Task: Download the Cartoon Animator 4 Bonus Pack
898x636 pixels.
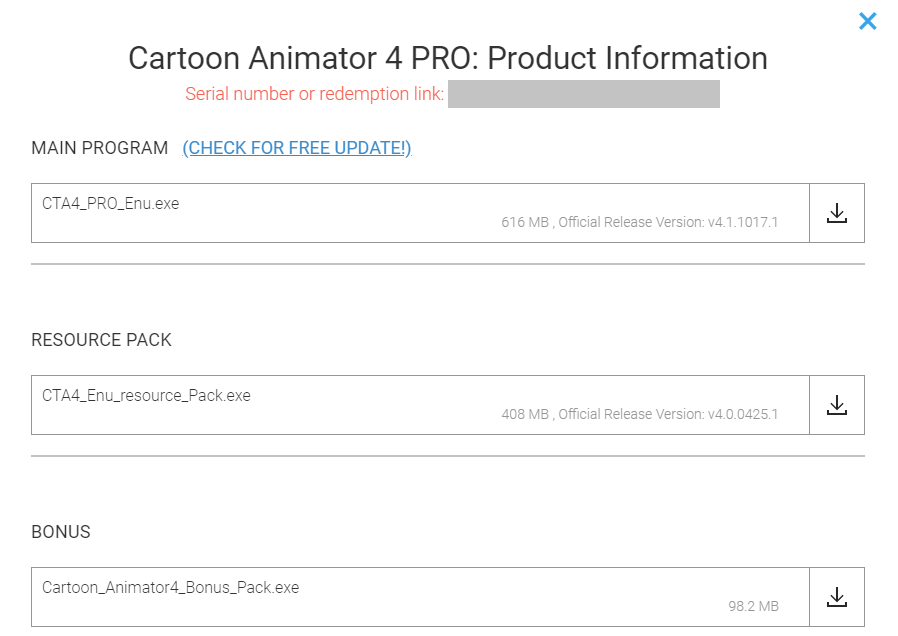Action: (837, 597)
